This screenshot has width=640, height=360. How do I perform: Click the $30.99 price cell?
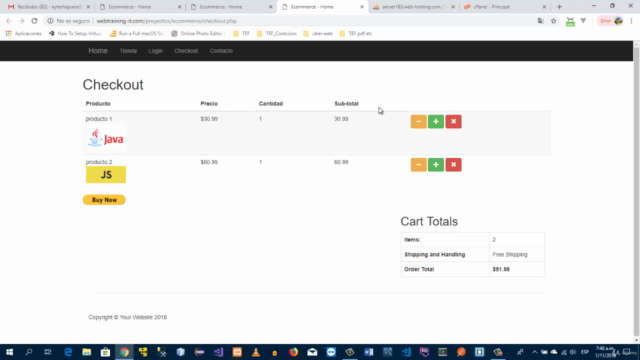209,119
